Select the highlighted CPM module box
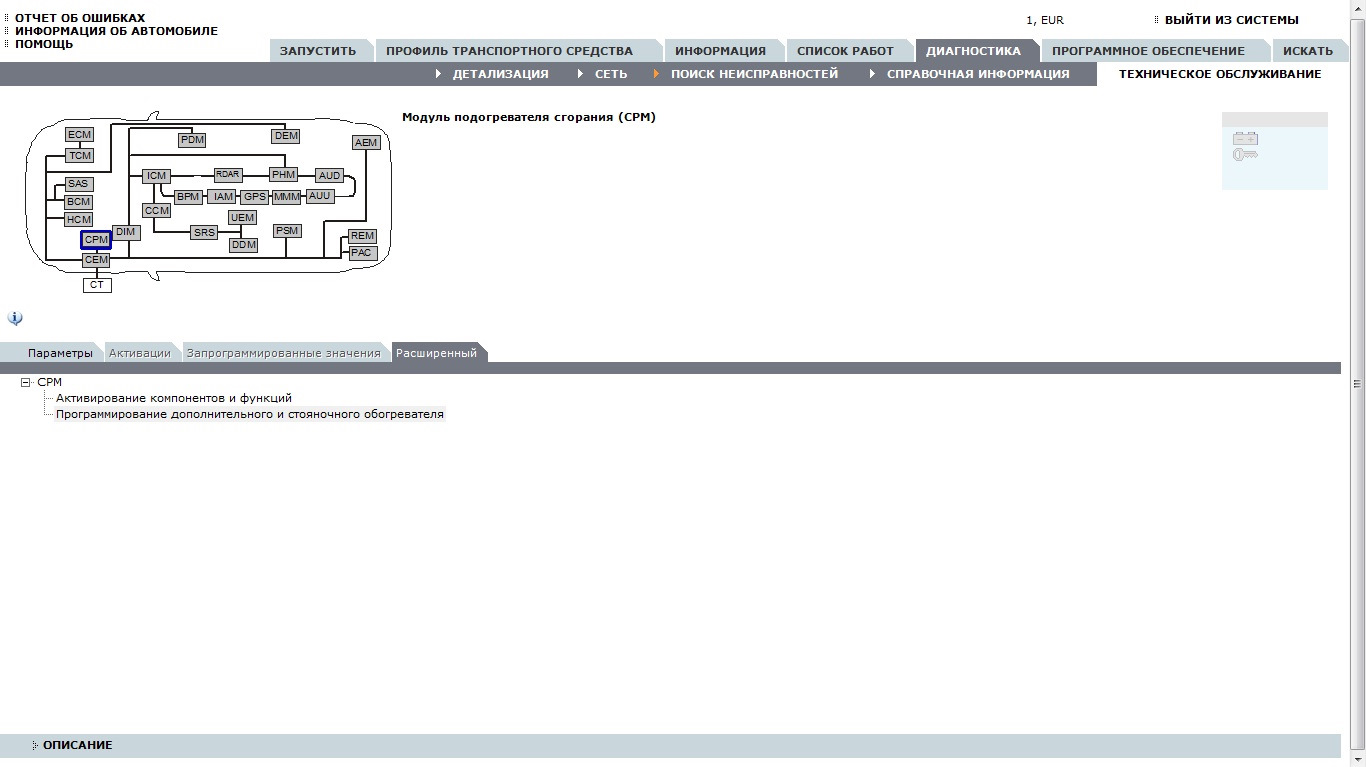The height and width of the screenshot is (767, 1366). pos(96,240)
